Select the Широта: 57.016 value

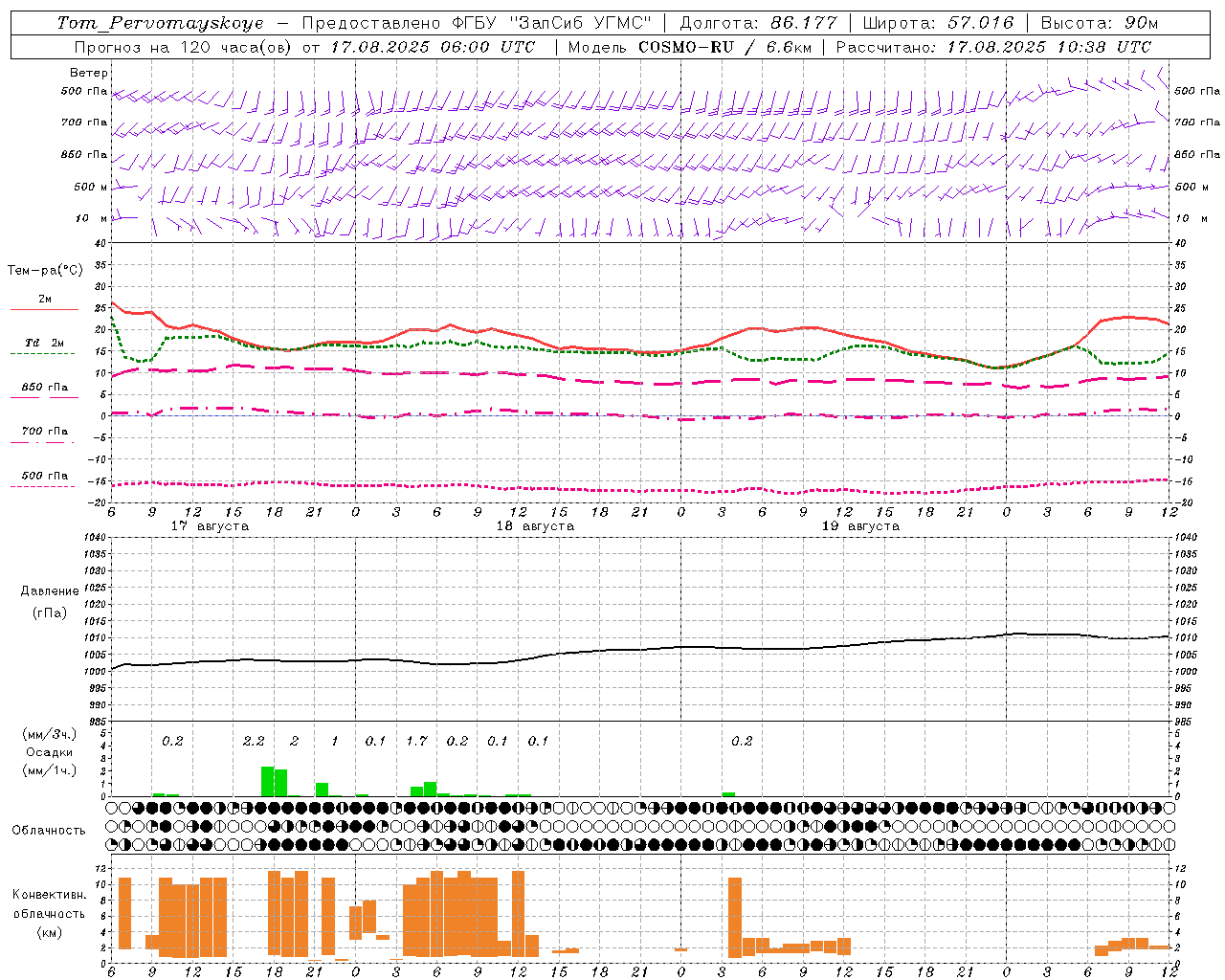pyautogui.click(x=938, y=23)
